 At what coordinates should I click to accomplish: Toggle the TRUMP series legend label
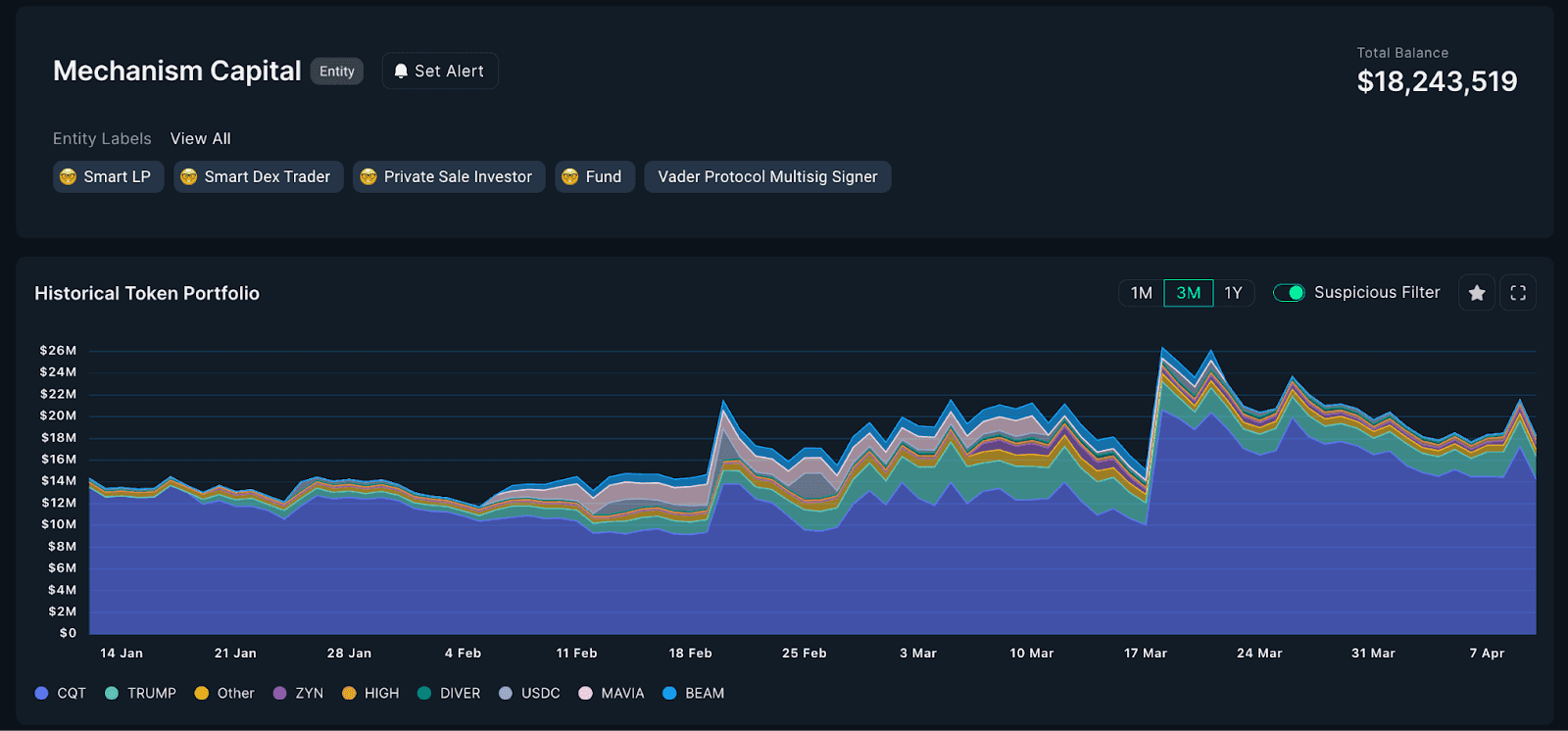(x=152, y=693)
